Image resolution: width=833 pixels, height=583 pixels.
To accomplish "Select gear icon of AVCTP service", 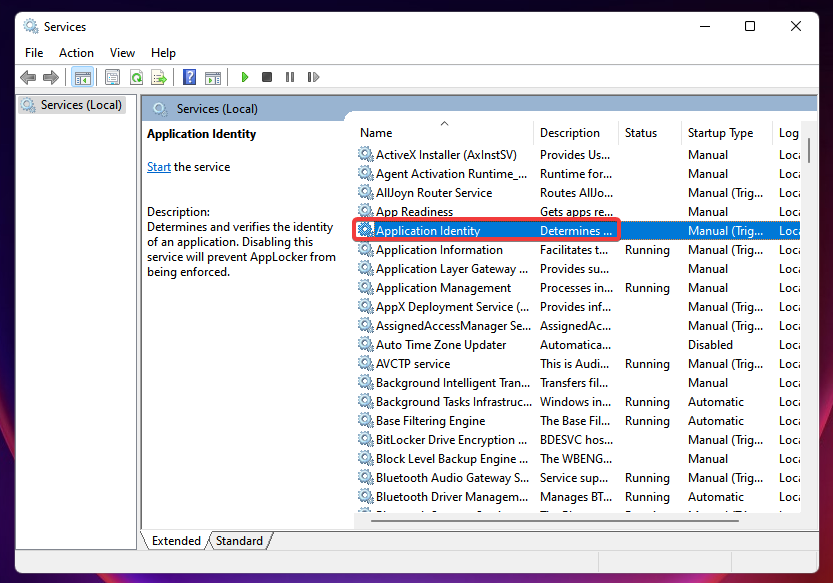I will [366, 364].
